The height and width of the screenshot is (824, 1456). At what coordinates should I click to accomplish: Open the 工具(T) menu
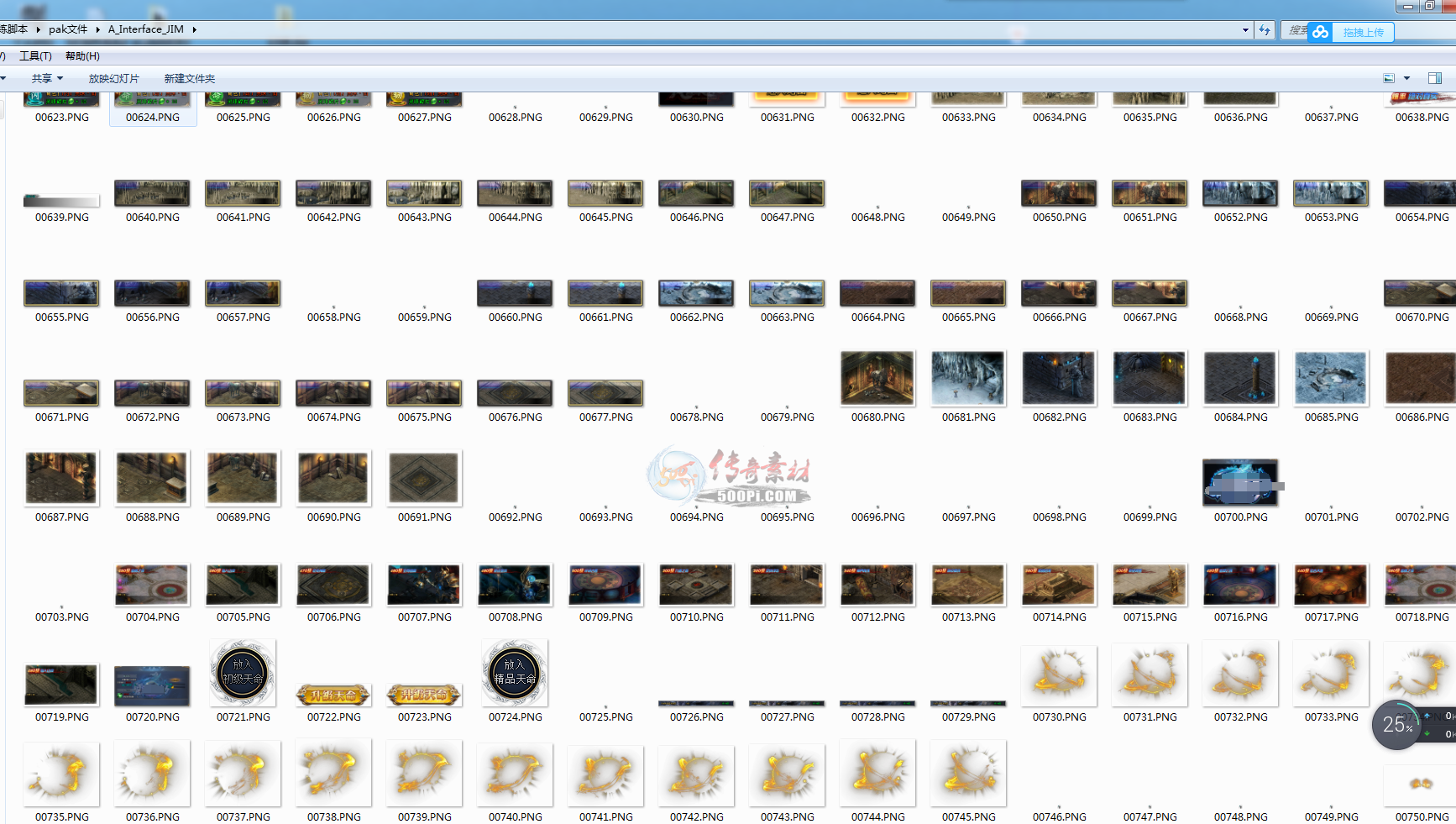pyautogui.click(x=35, y=56)
